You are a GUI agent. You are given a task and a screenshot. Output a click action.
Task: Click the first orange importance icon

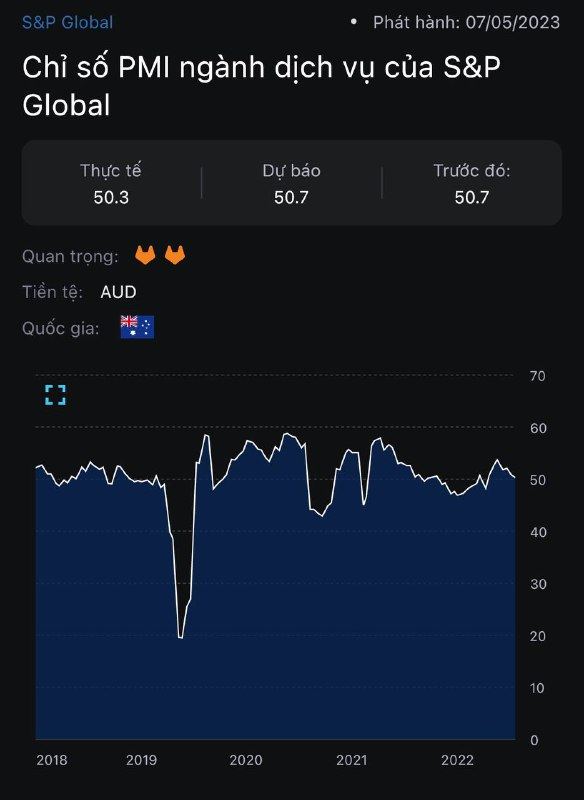(145, 255)
